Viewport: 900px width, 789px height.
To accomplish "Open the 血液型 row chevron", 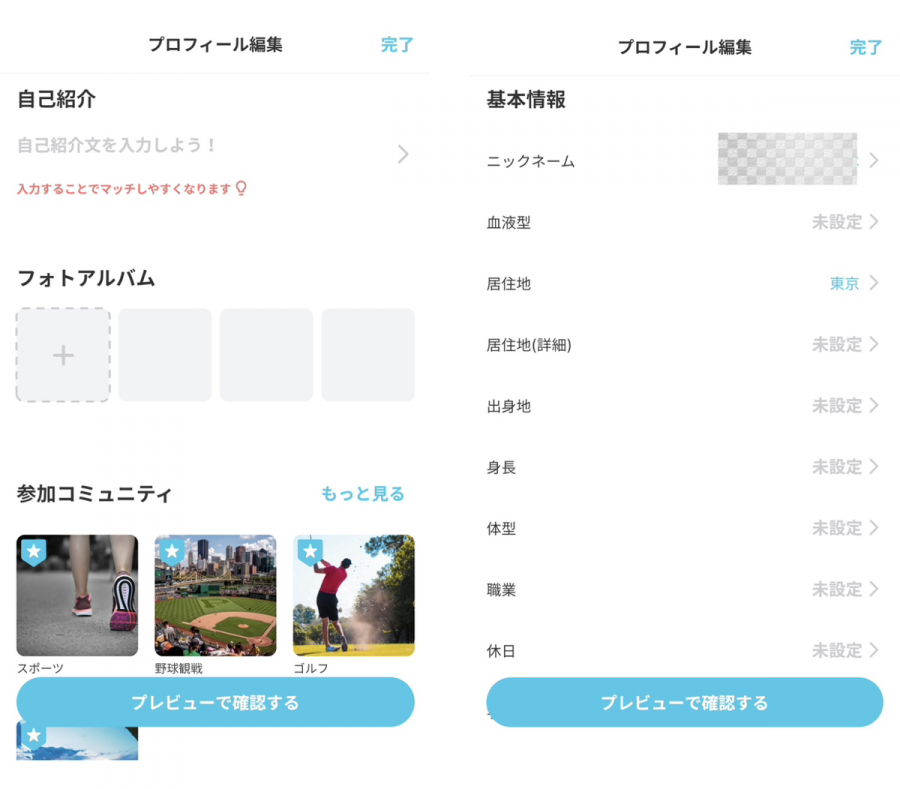I will pos(874,221).
